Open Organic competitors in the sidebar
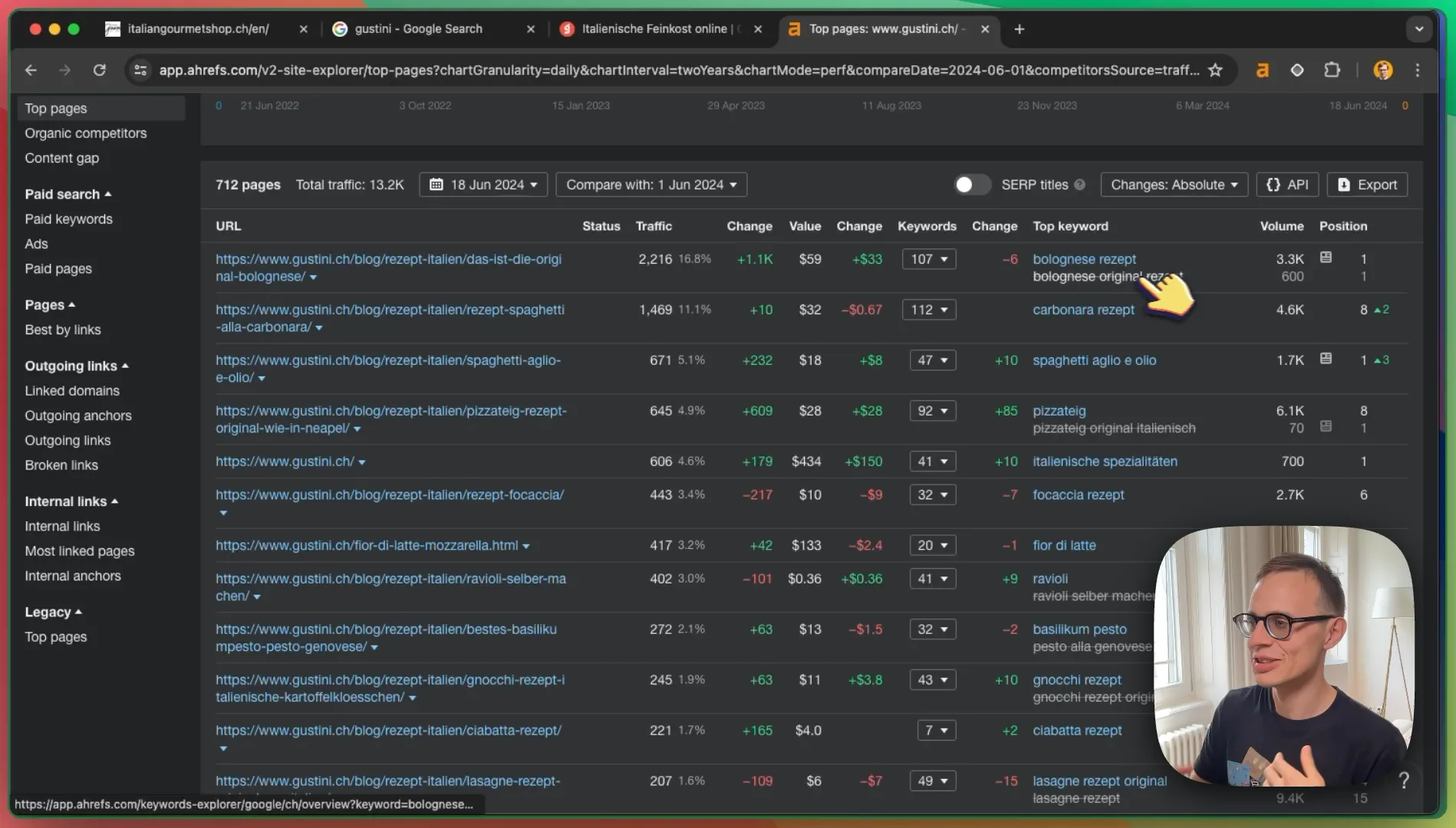This screenshot has height=828, width=1456. [x=85, y=133]
